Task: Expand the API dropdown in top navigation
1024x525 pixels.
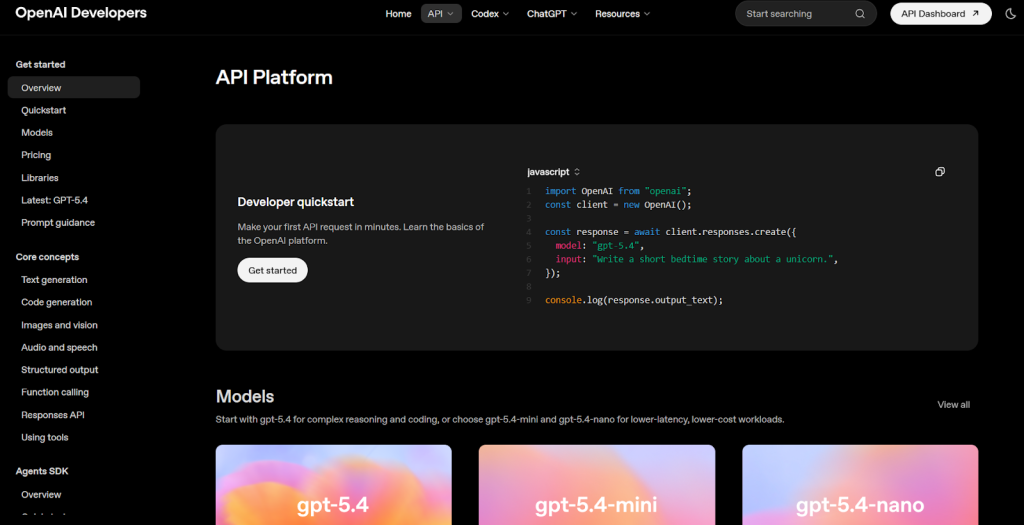Action: (x=441, y=14)
